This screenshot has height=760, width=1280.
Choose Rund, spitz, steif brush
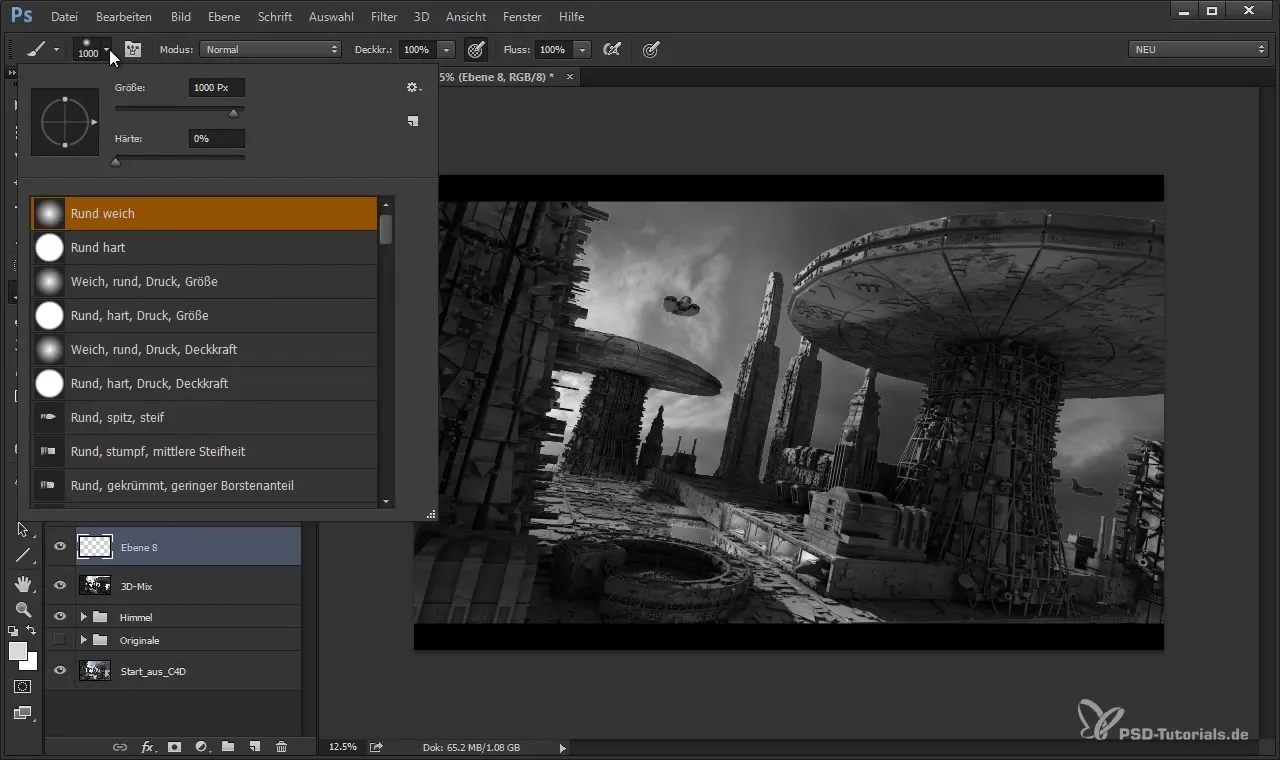pos(205,417)
